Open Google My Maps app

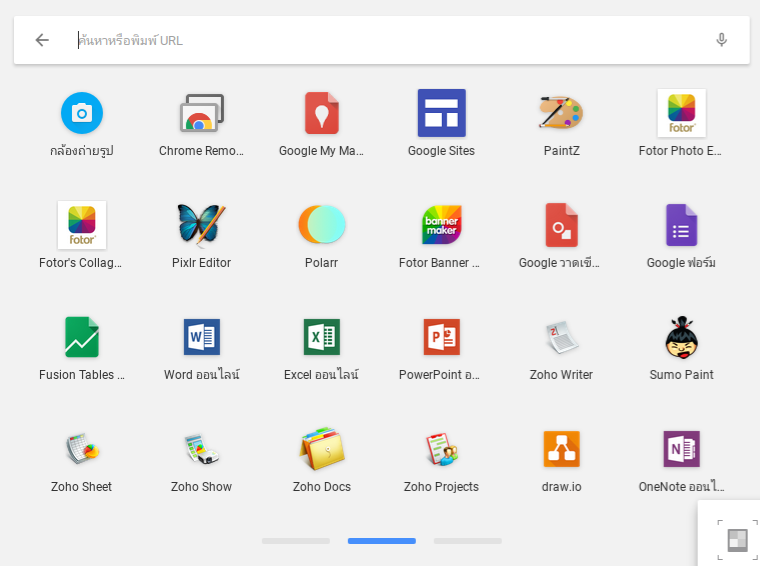(321, 113)
